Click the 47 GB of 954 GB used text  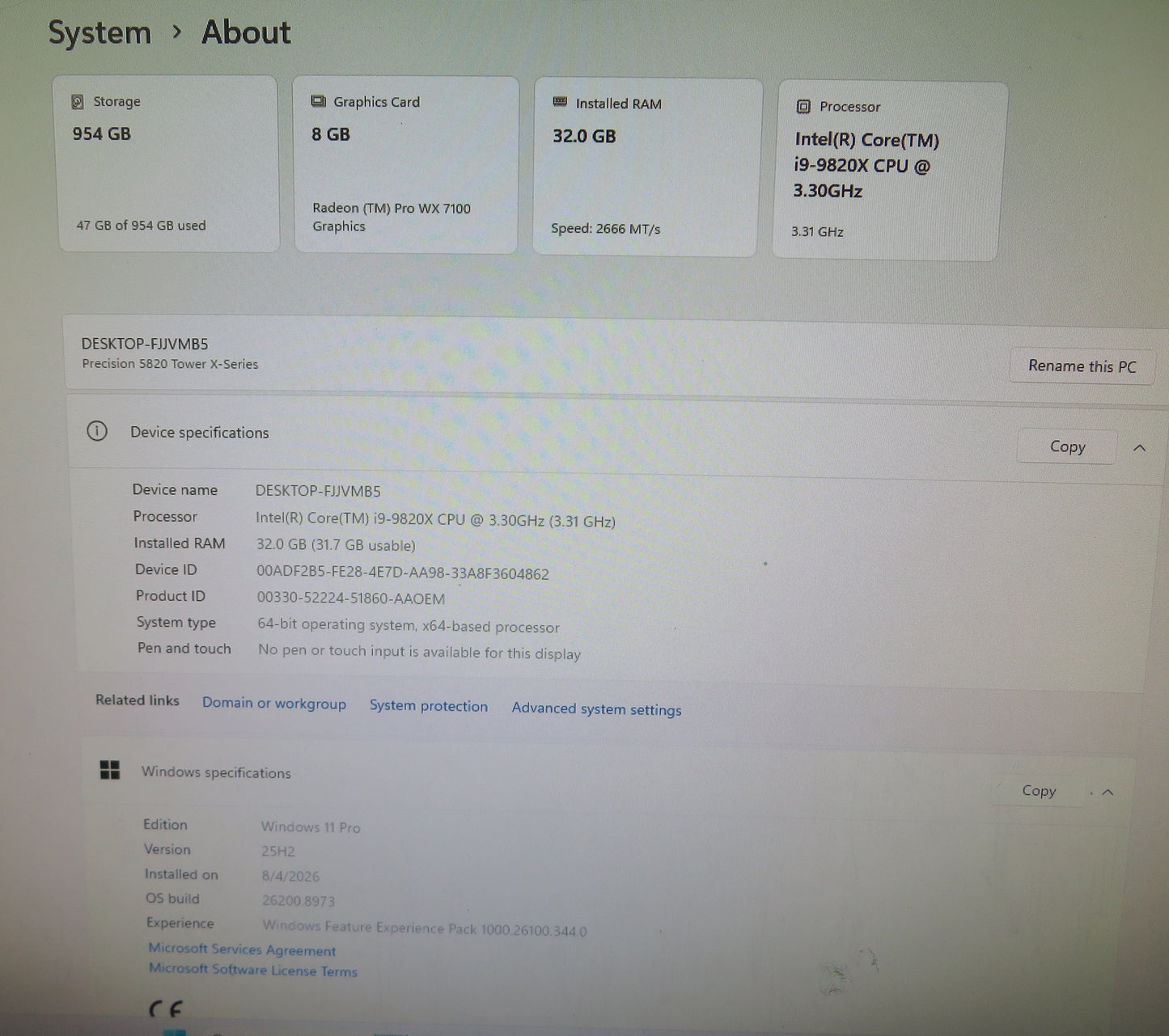coord(141,226)
